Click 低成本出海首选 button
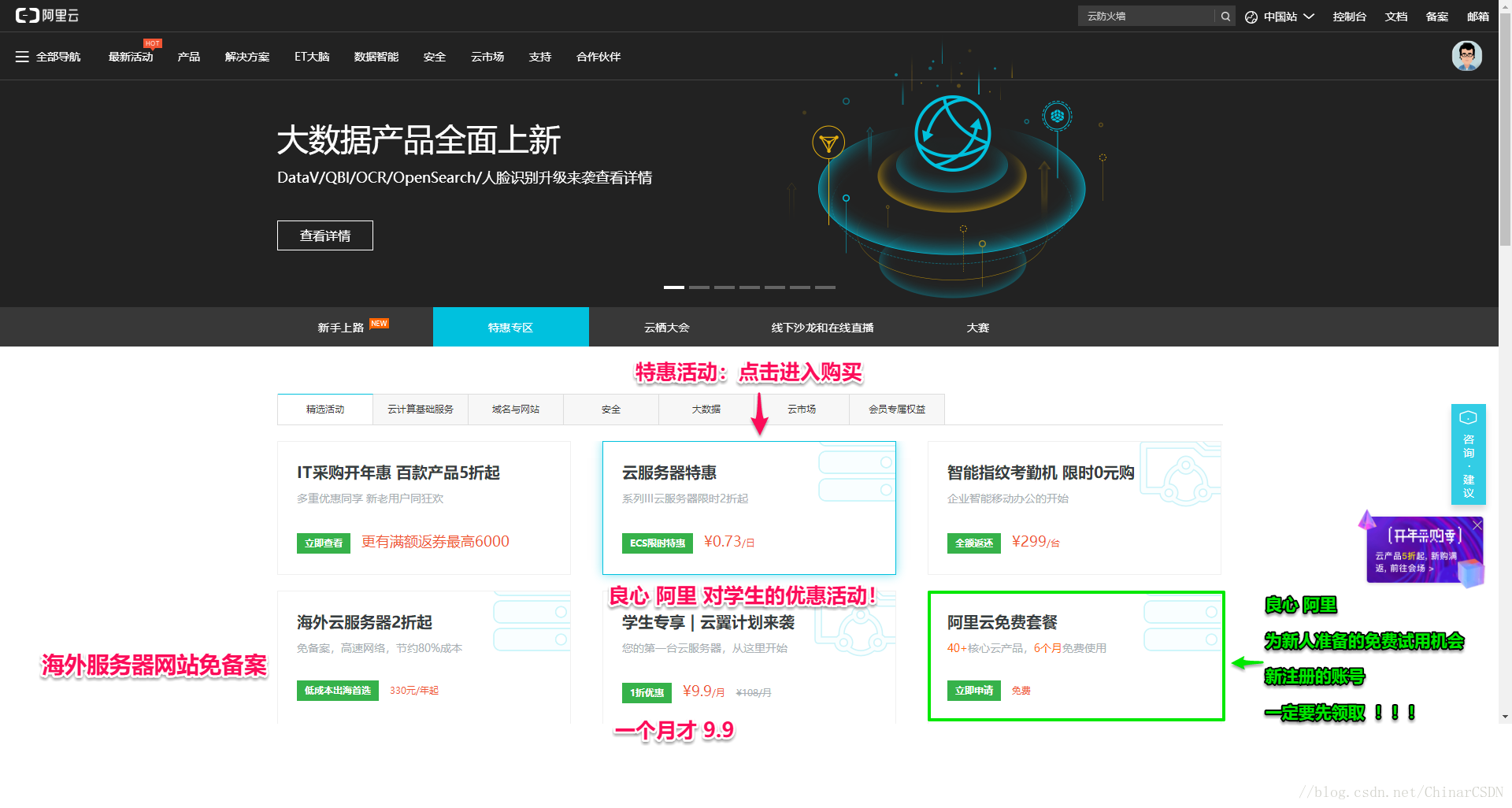The image size is (1512, 808). click(338, 691)
